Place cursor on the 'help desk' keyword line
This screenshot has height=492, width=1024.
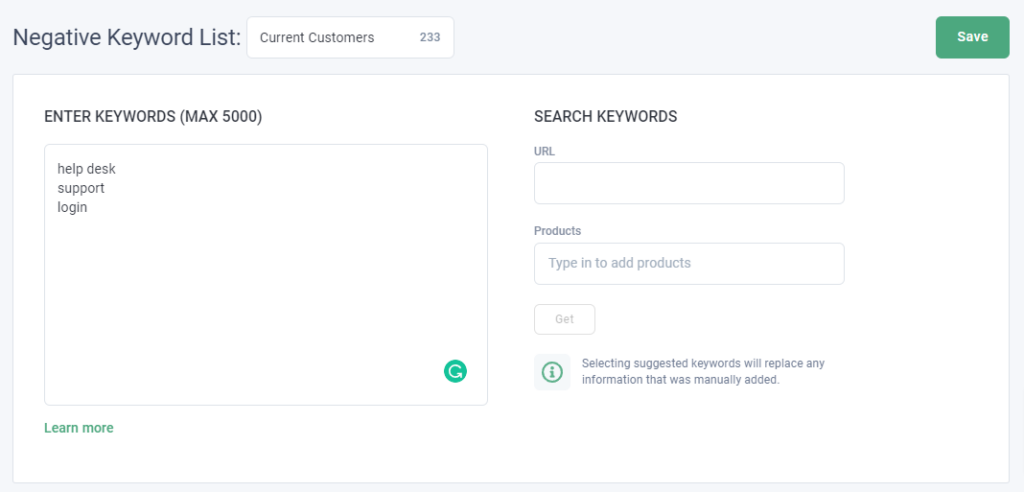86,169
